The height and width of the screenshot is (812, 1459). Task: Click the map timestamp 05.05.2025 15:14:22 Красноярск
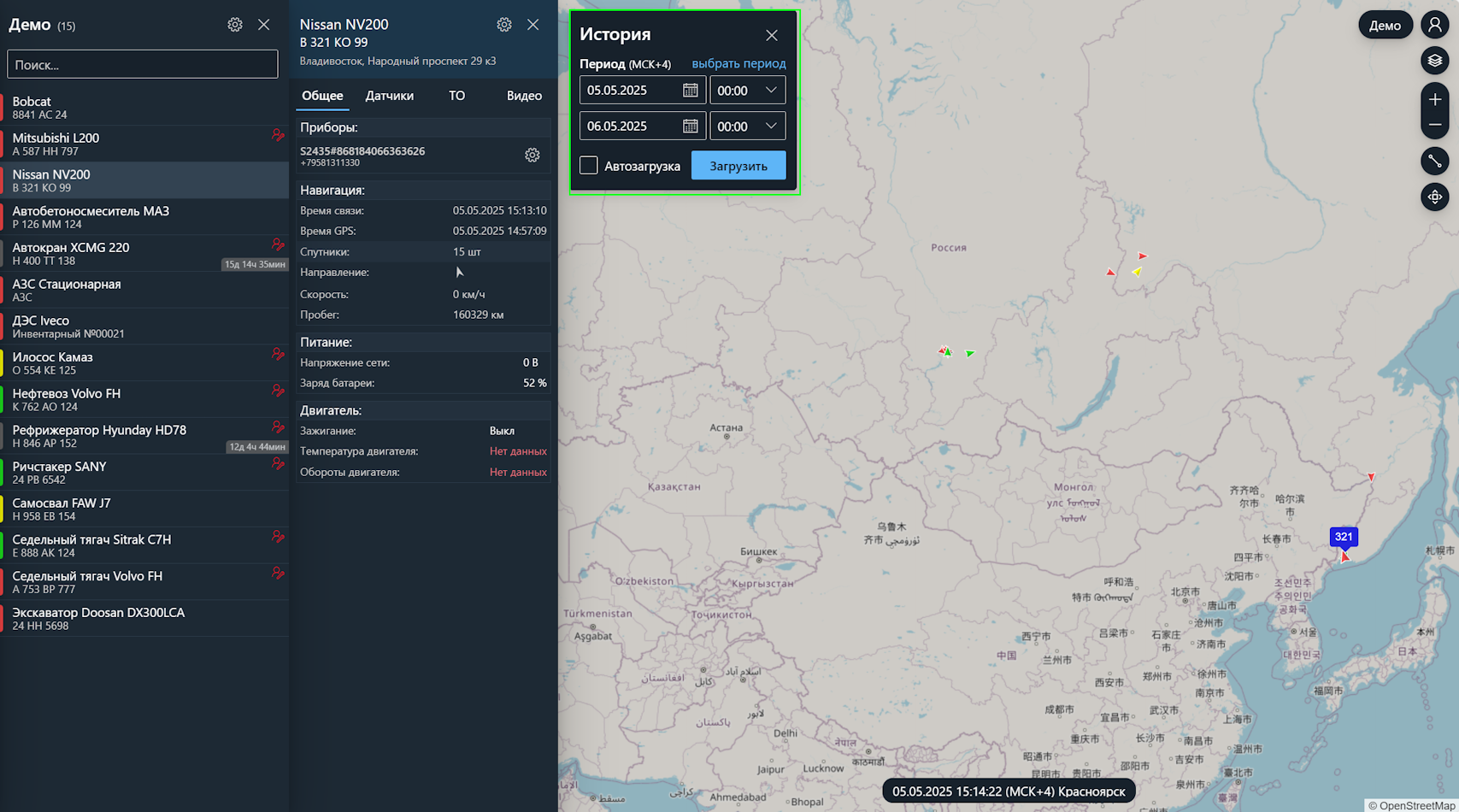[x=1009, y=791]
